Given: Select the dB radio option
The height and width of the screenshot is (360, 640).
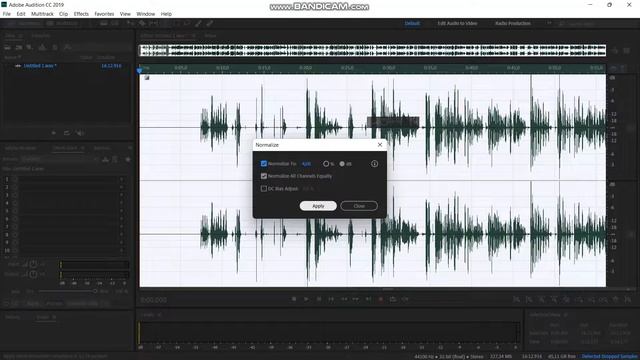Looking at the screenshot, I should (x=342, y=164).
